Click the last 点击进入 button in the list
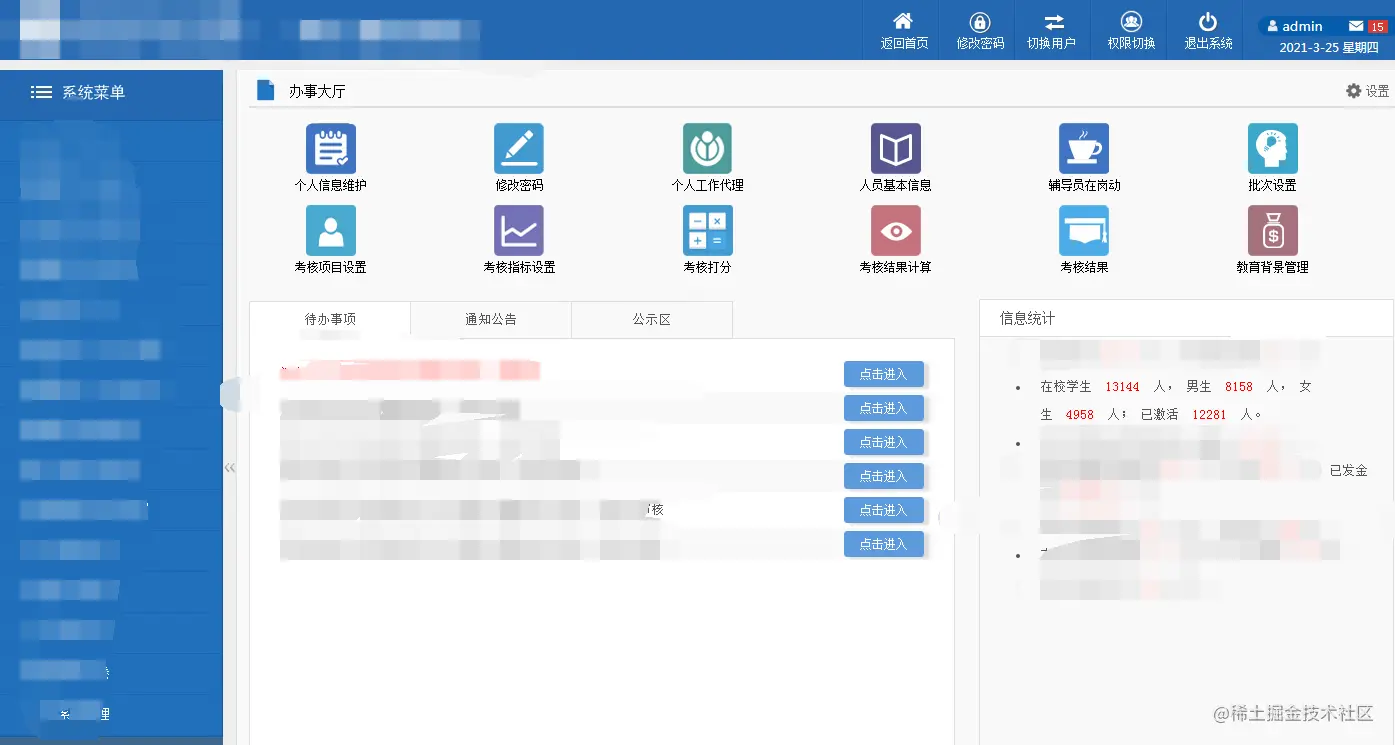Screen dimensions: 1395x745 [883, 544]
